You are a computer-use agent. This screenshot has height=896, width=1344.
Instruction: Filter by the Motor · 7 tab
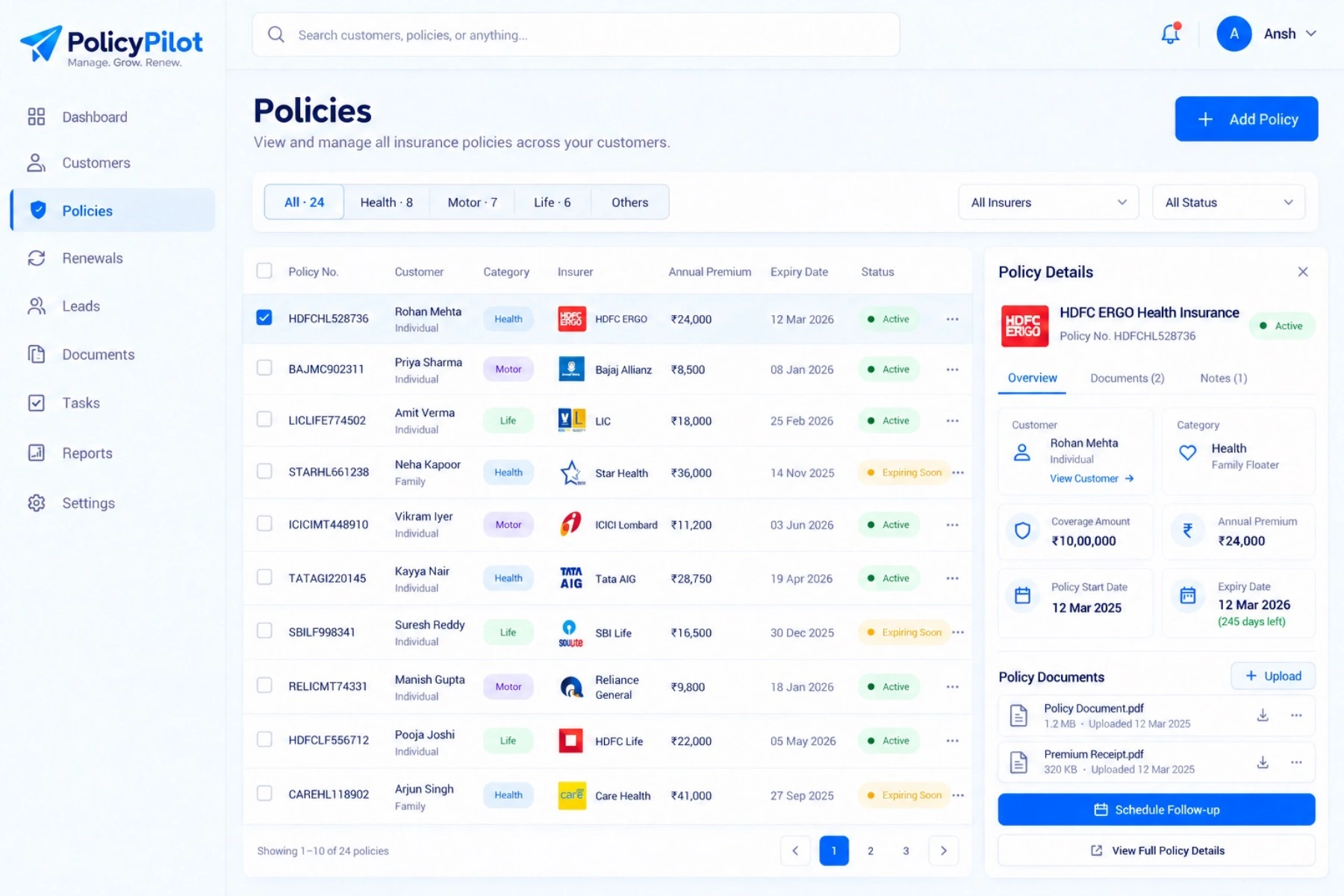[x=472, y=202]
